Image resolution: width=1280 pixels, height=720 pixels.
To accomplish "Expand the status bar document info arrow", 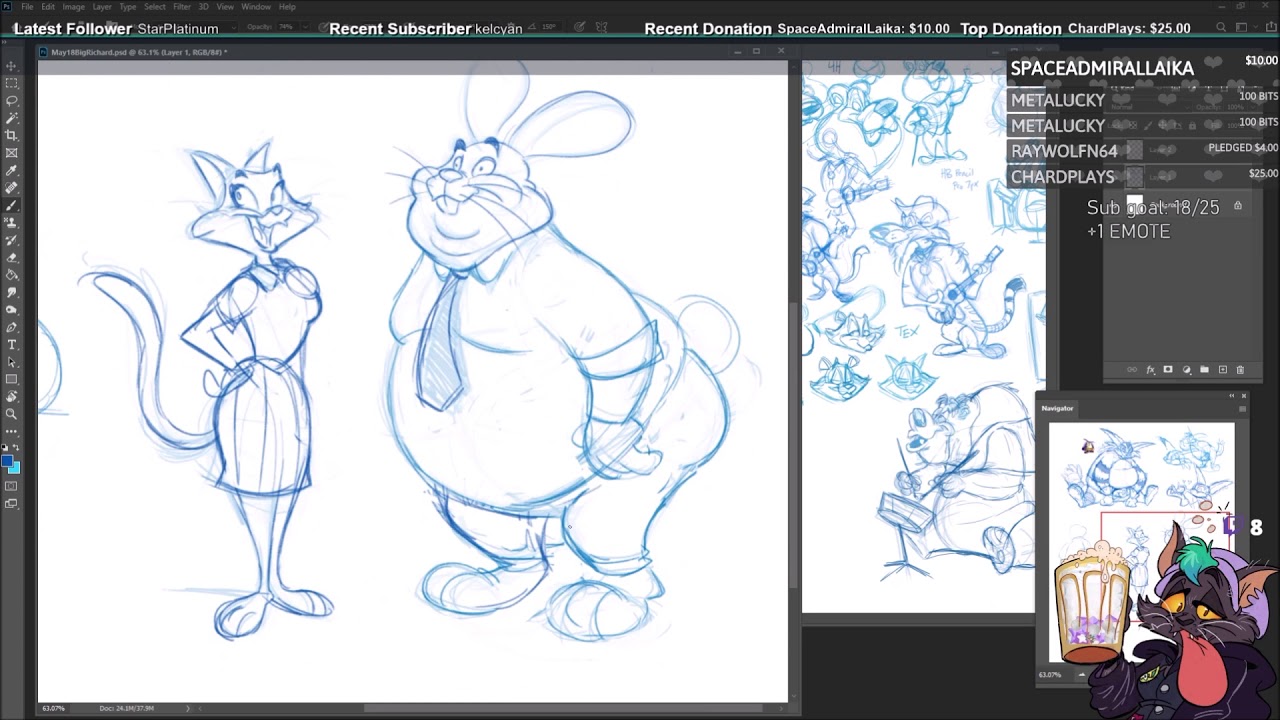I will 187,709.
